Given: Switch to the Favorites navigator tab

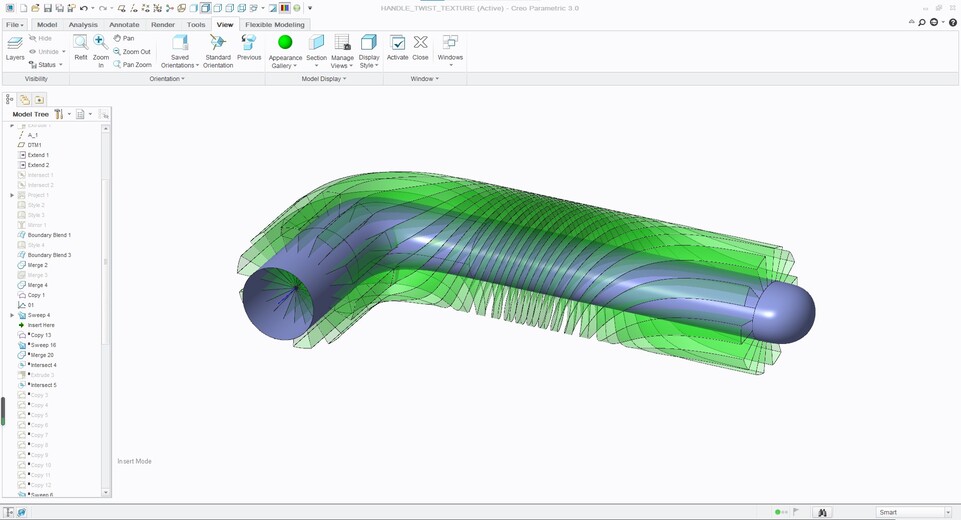Looking at the screenshot, I should pyautogui.click(x=39, y=99).
